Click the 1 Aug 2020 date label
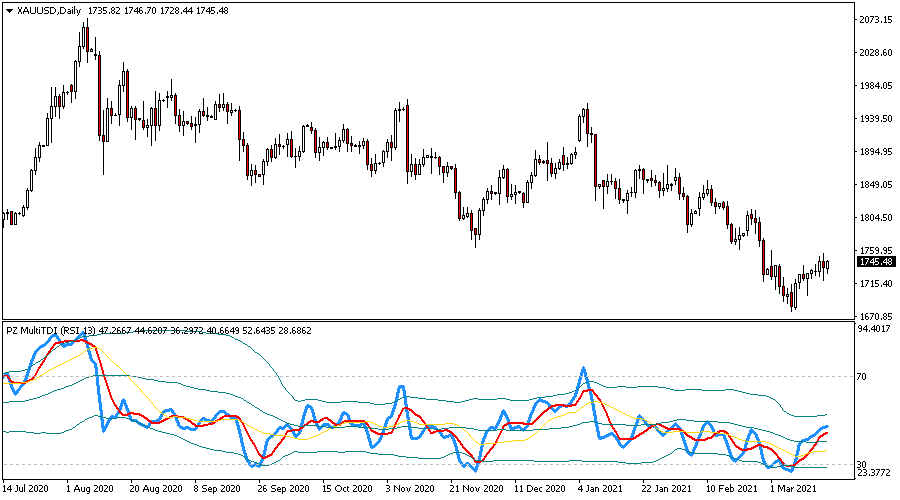This screenshot has height=500, width=900. [87, 490]
